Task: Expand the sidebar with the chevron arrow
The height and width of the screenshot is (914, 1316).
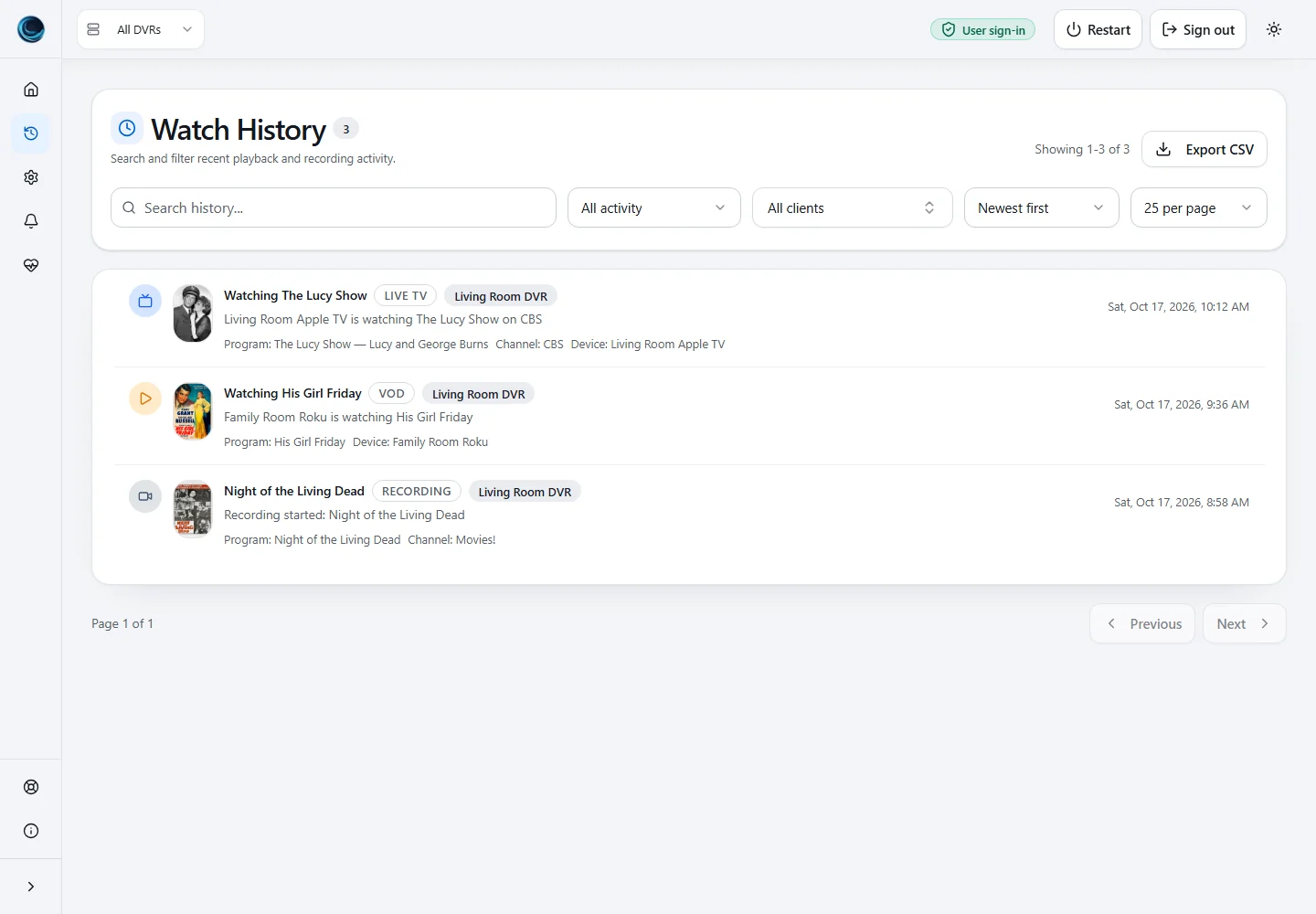Action: [x=31, y=887]
